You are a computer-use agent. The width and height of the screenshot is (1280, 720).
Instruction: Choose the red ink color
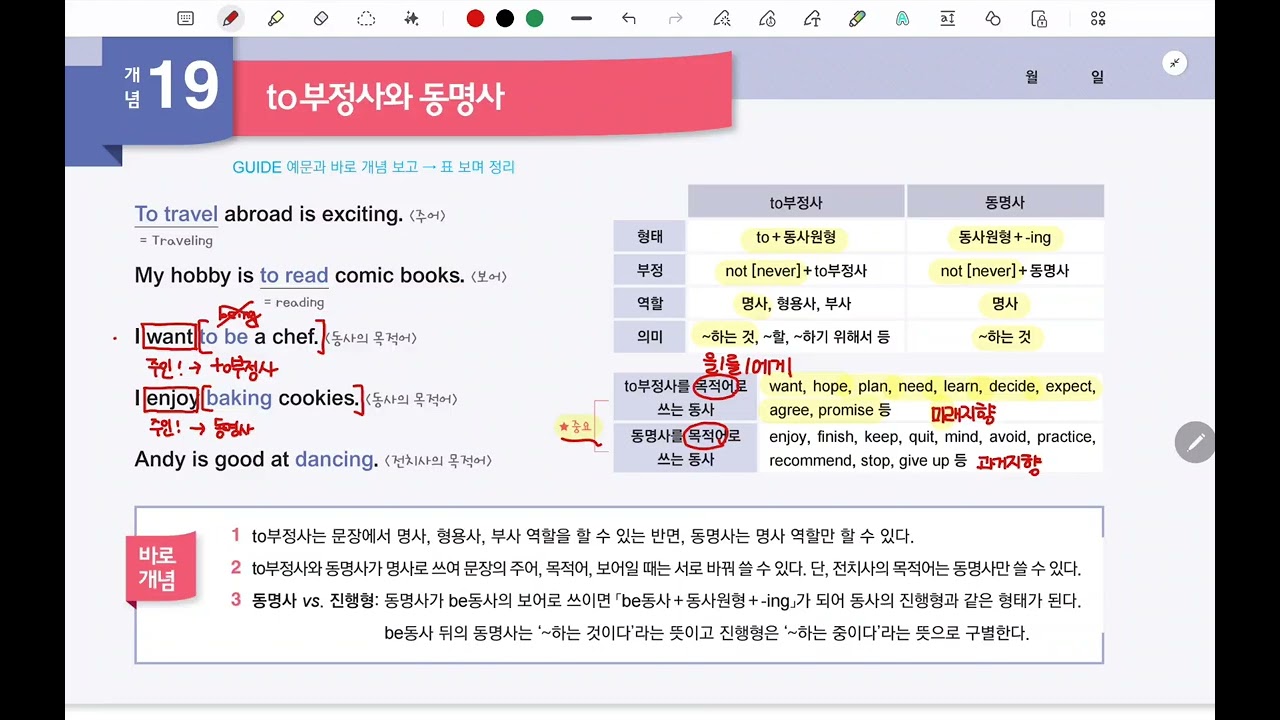pos(475,18)
